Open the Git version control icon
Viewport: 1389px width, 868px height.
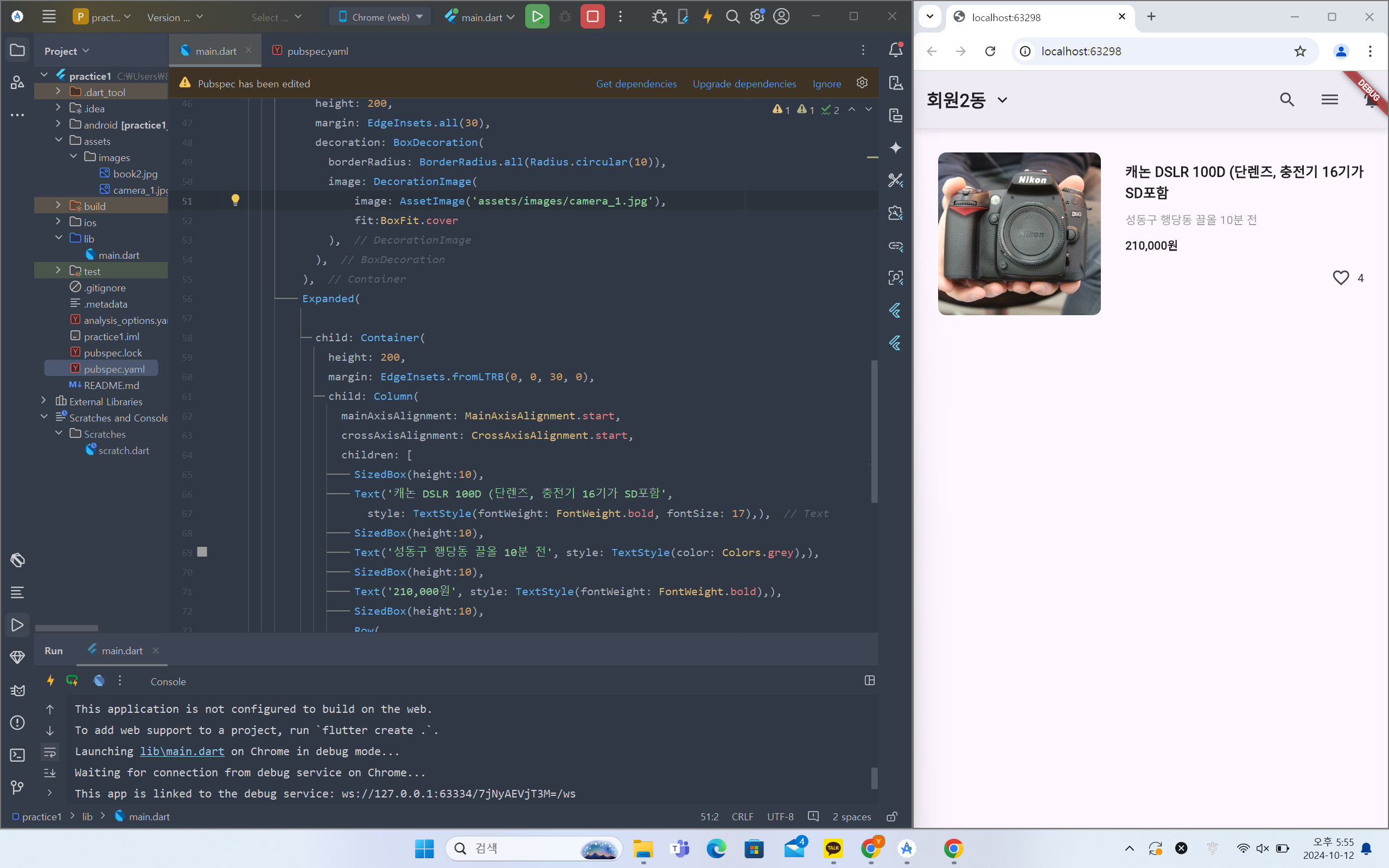click(x=17, y=788)
